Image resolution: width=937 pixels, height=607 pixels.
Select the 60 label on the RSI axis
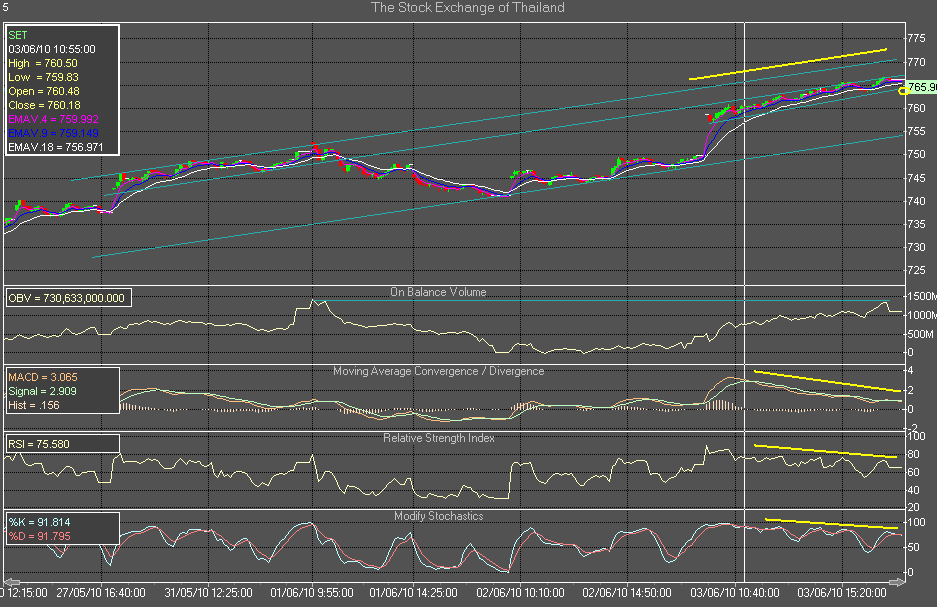913,473
